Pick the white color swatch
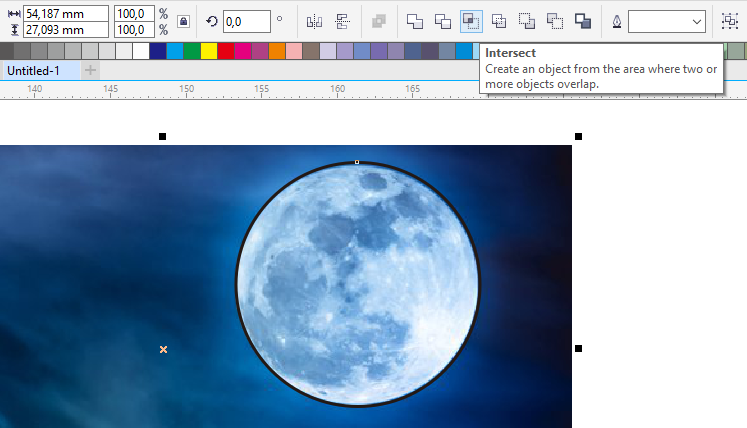Image resolution: width=747 pixels, height=428 pixels. [x=141, y=51]
